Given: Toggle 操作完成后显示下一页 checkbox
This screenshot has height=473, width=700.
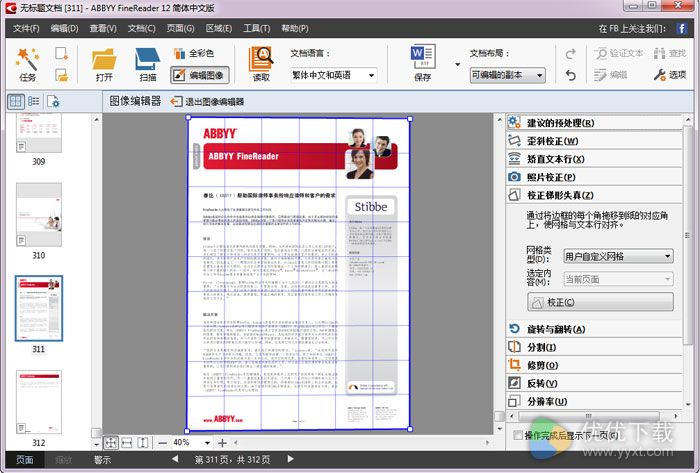Looking at the screenshot, I should click(x=518, y=435).
